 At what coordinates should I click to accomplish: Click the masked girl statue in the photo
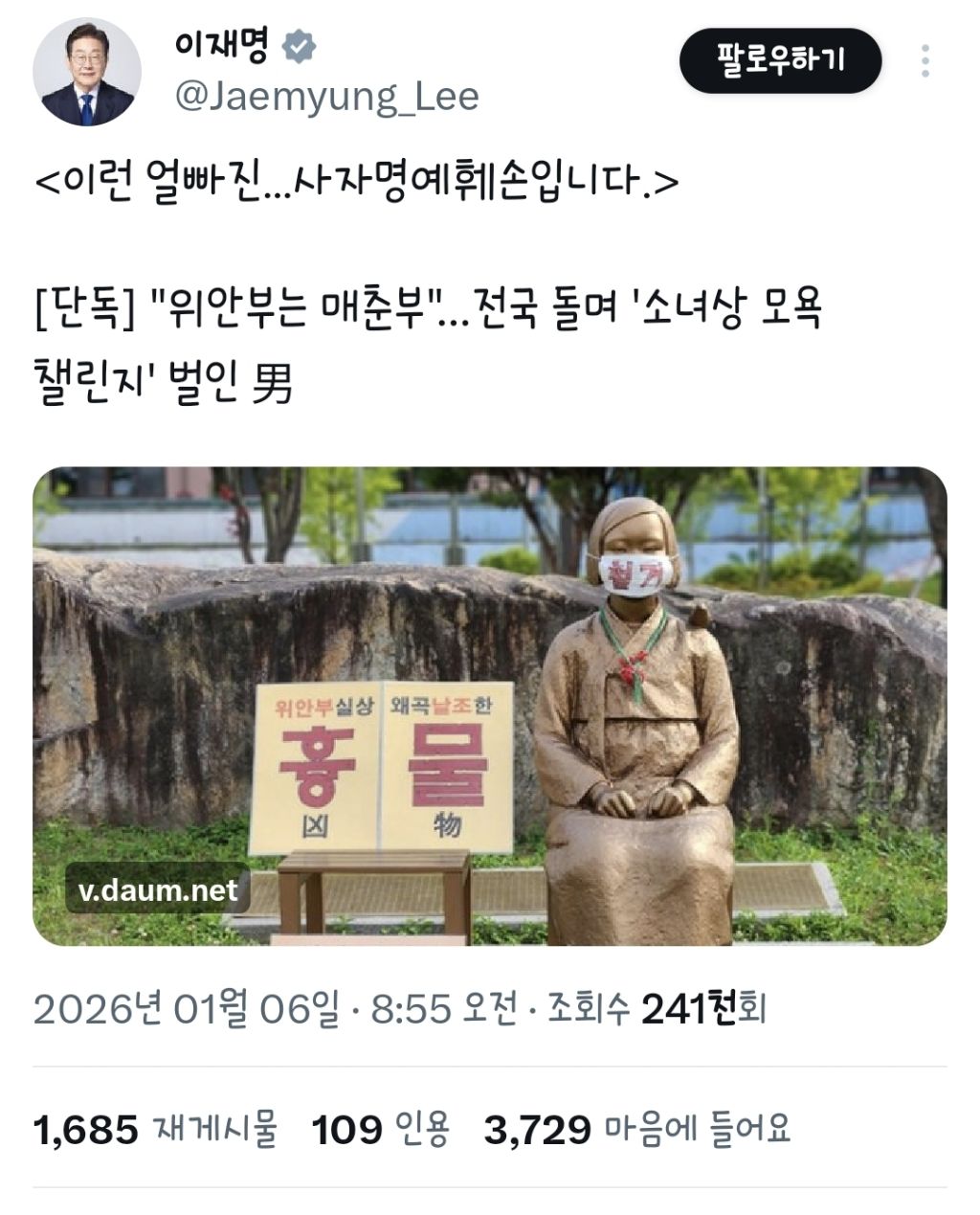[x=635, y=719]
